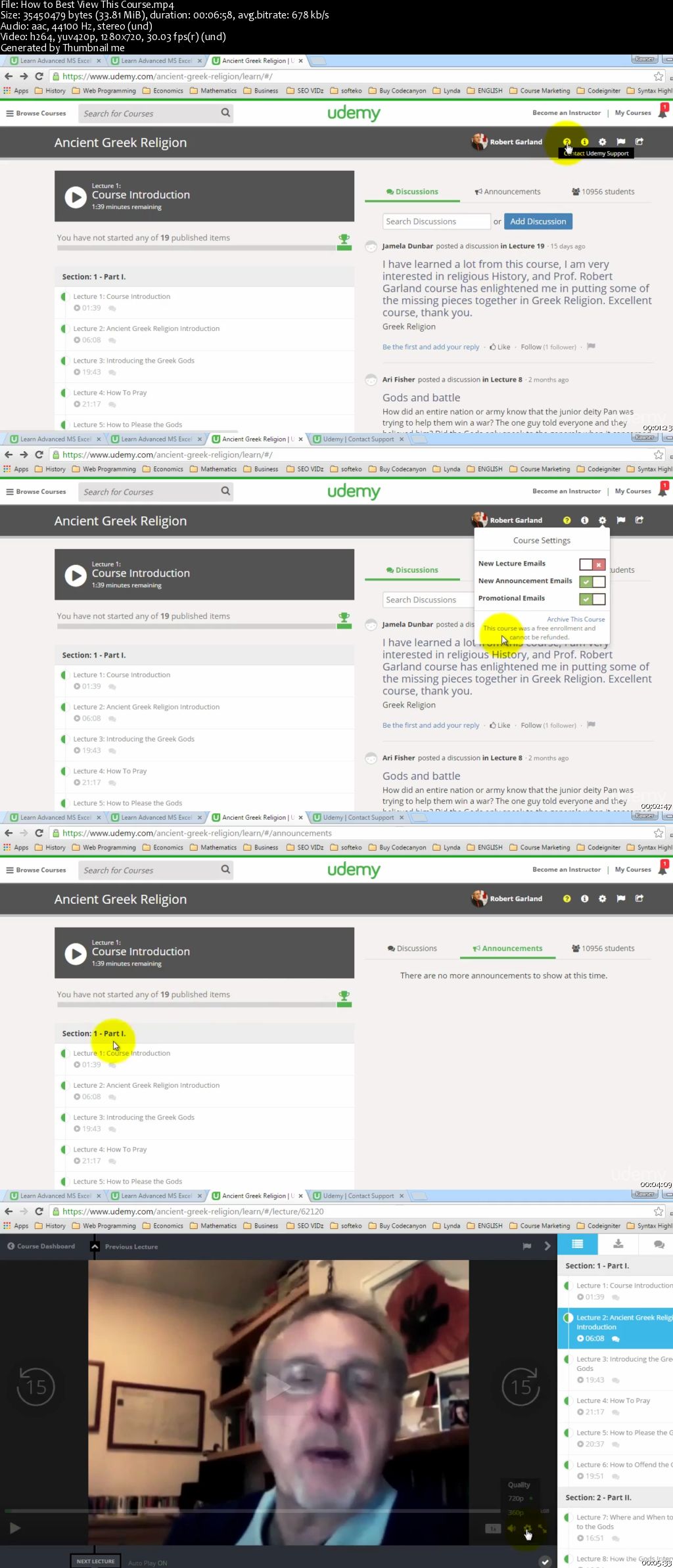Viewport: 673px width, 1568px height.
Task: Open My Courses menu in 00:02:47 frame
Action: point(633,491)
